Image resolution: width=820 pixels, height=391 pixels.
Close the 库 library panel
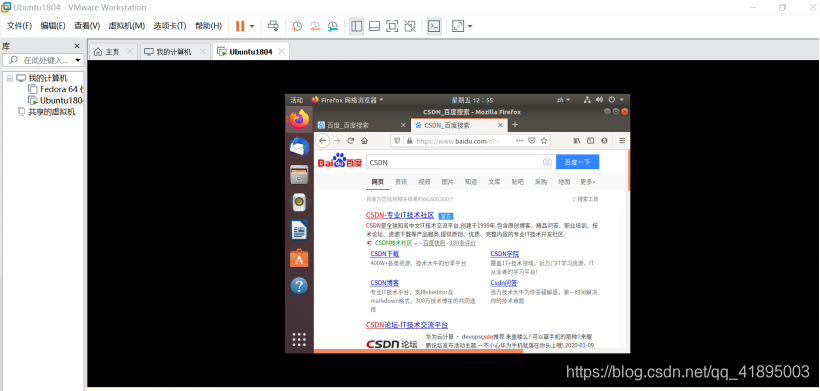tap(77, 46)
